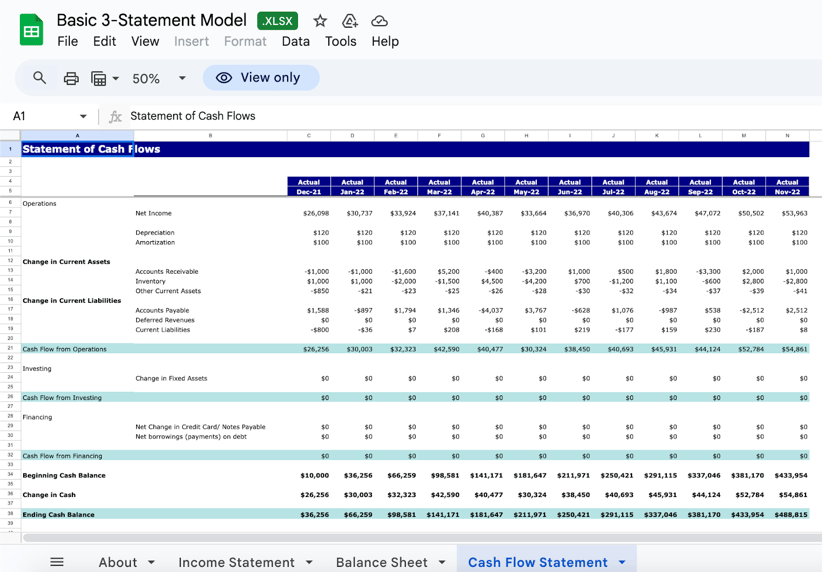Open the search magnifier tool

tap(40, 78)
